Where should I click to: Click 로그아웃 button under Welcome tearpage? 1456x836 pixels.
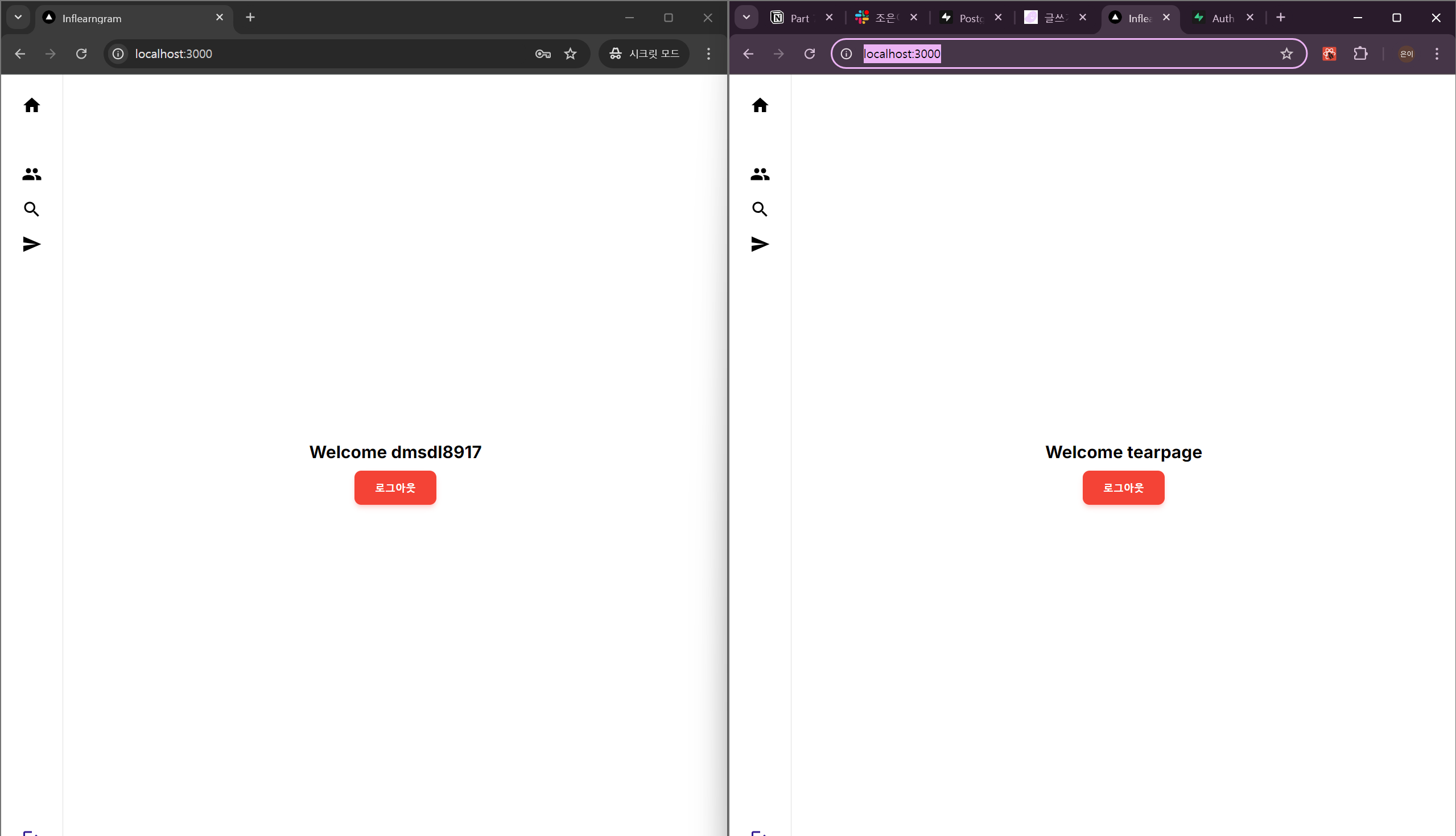coord(1123,488)
